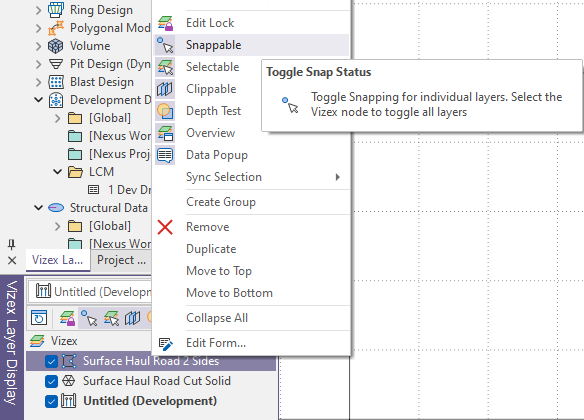Click the refresh layer icon in toolbar
Viewport: 584px width, 420px height.
click(x=39, y=318)
